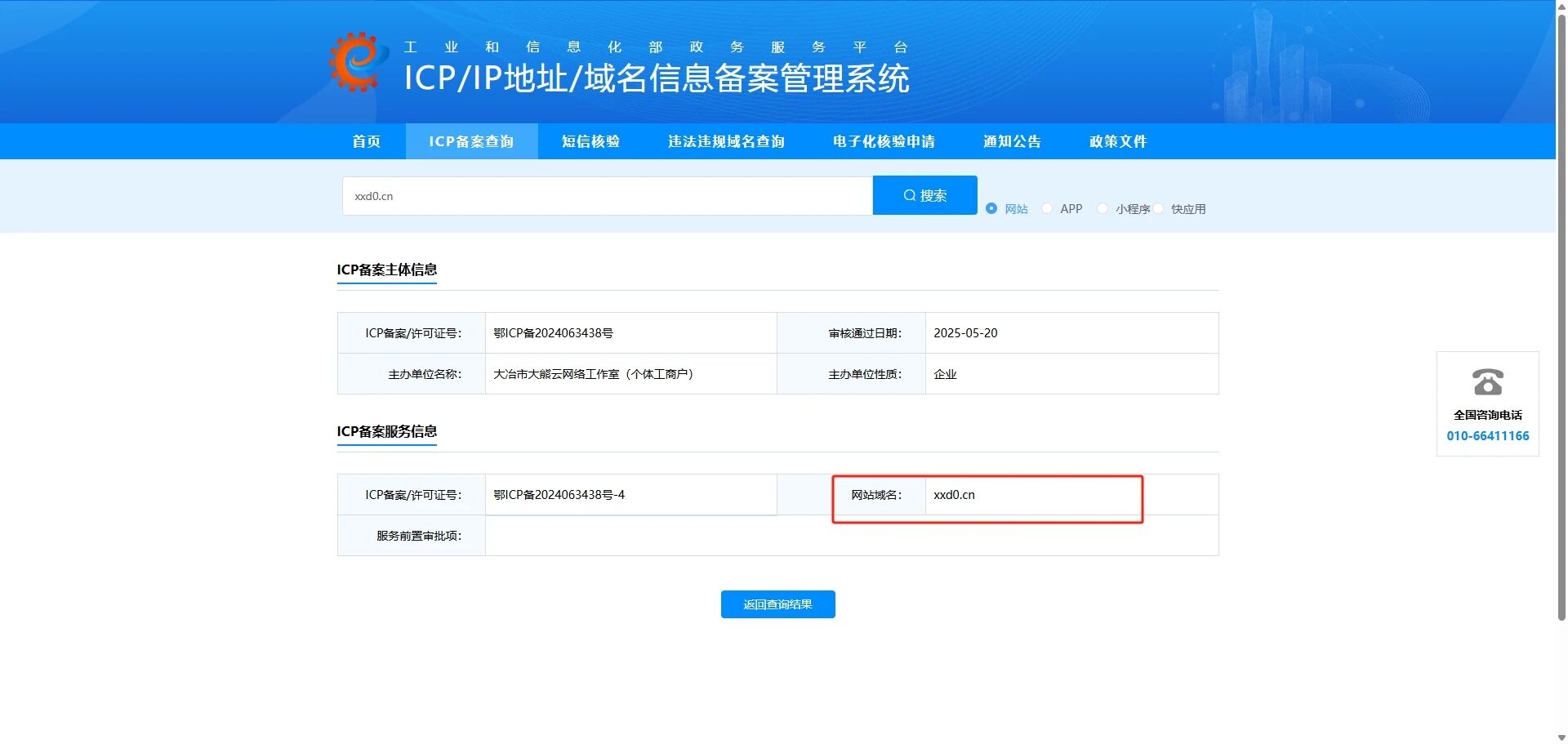This screenshot has width=1568, height=744.
Task: Click the 主办单位性质 label
Action: (865, 374)
